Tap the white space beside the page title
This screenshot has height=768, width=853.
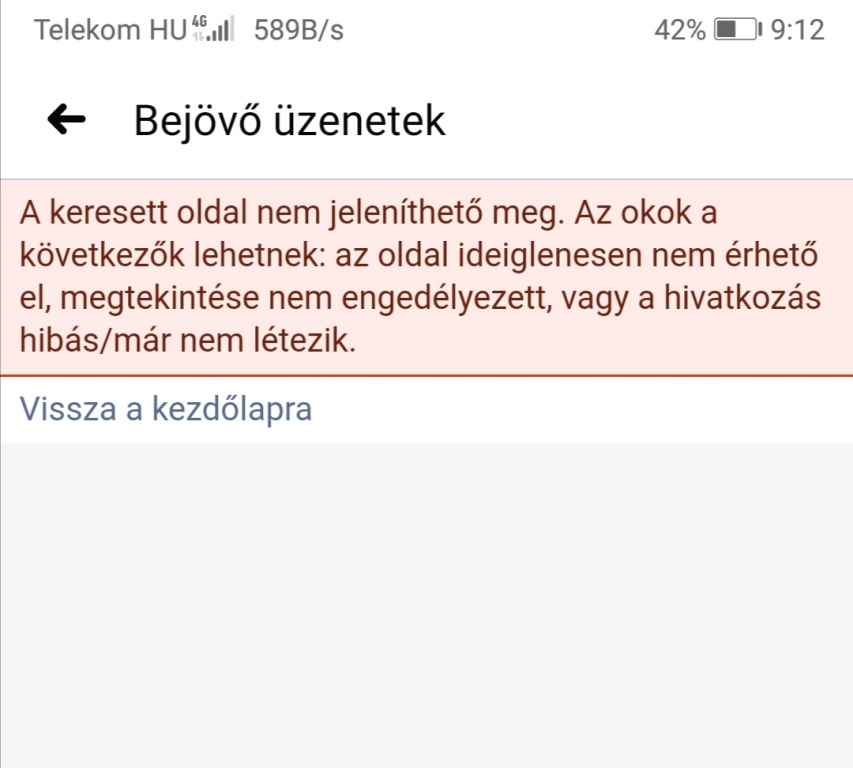[x=650, y=120]
